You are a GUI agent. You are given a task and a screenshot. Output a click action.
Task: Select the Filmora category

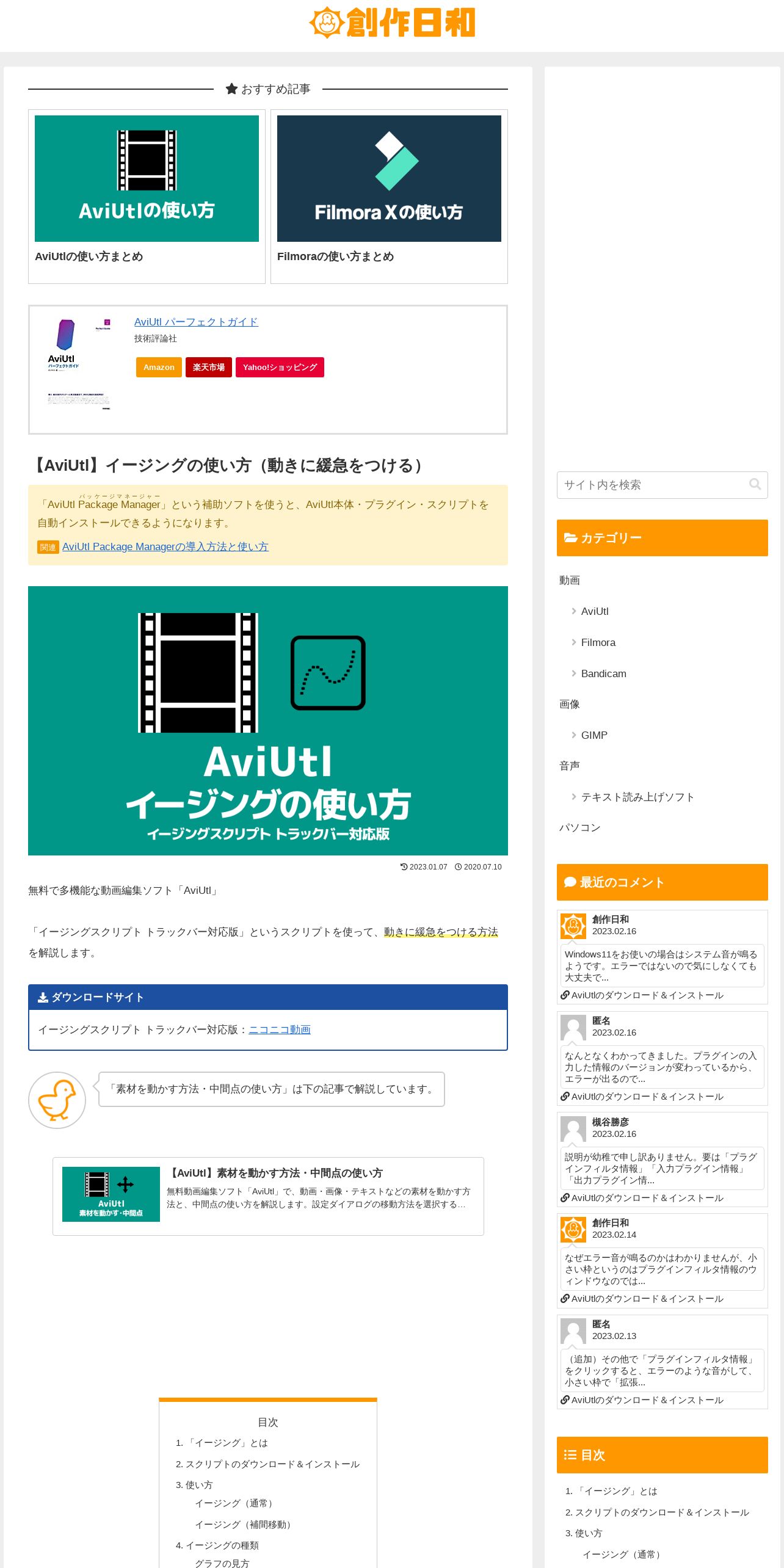(598, 642)
